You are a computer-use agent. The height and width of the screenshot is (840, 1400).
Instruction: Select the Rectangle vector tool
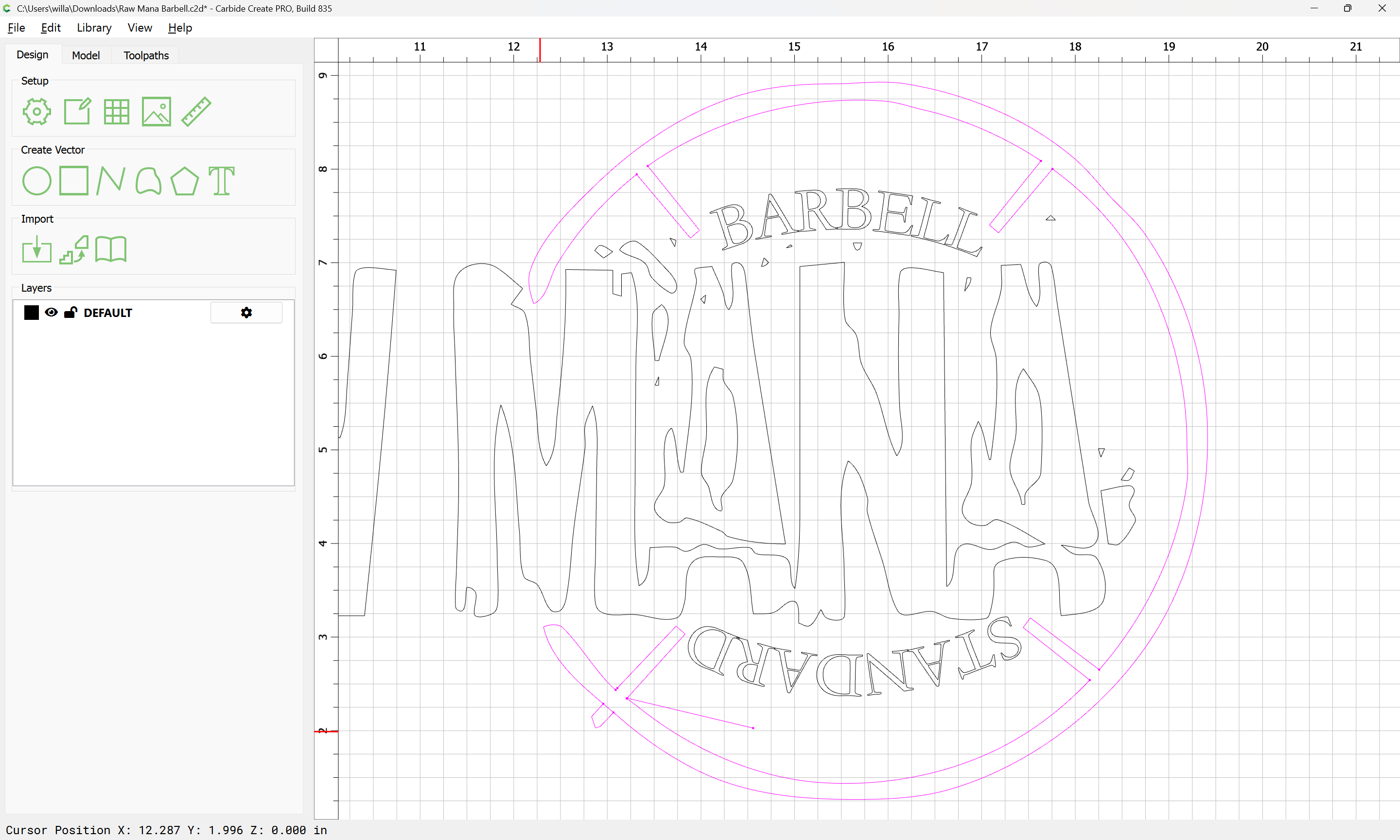coord(74,181)
